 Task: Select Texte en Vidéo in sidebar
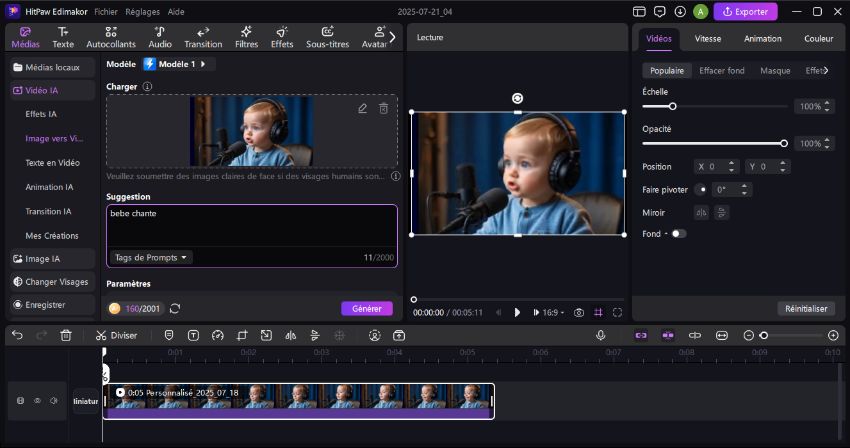point(53,163)
